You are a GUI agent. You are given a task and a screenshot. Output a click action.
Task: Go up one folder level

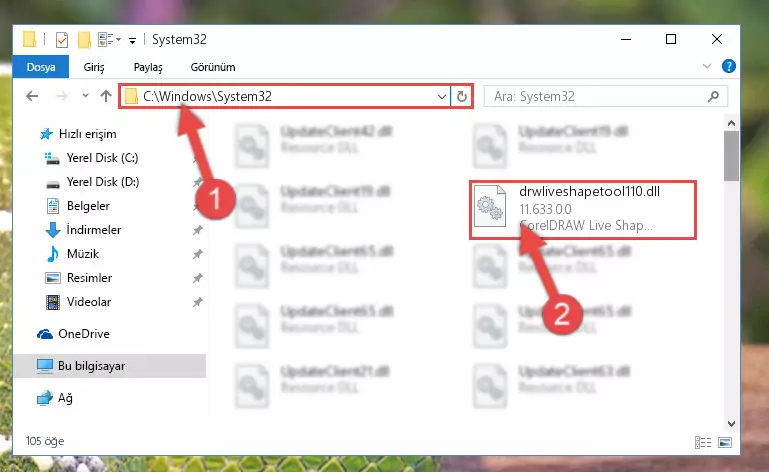[105, 96]
